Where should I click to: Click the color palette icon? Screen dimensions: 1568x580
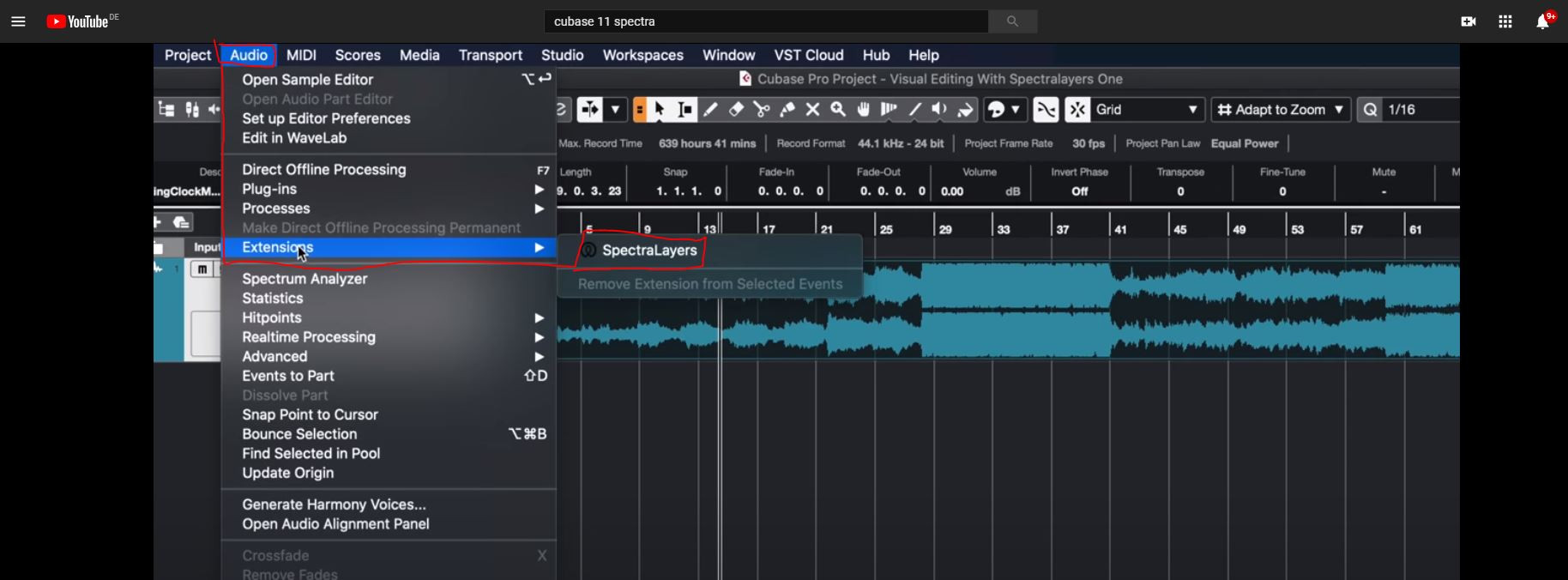click(x=997, y=110)
